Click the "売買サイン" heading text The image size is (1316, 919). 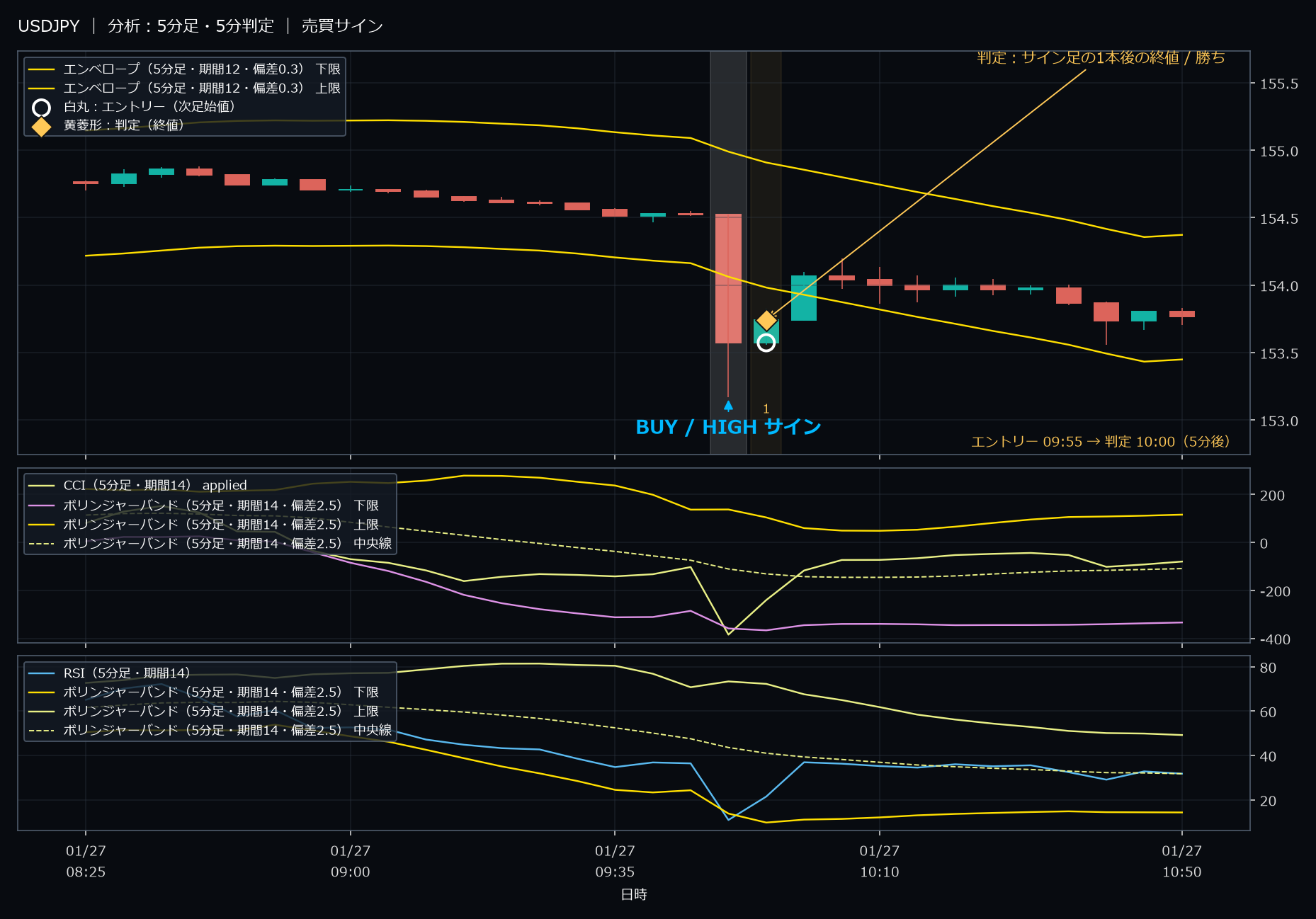[342, 26]
